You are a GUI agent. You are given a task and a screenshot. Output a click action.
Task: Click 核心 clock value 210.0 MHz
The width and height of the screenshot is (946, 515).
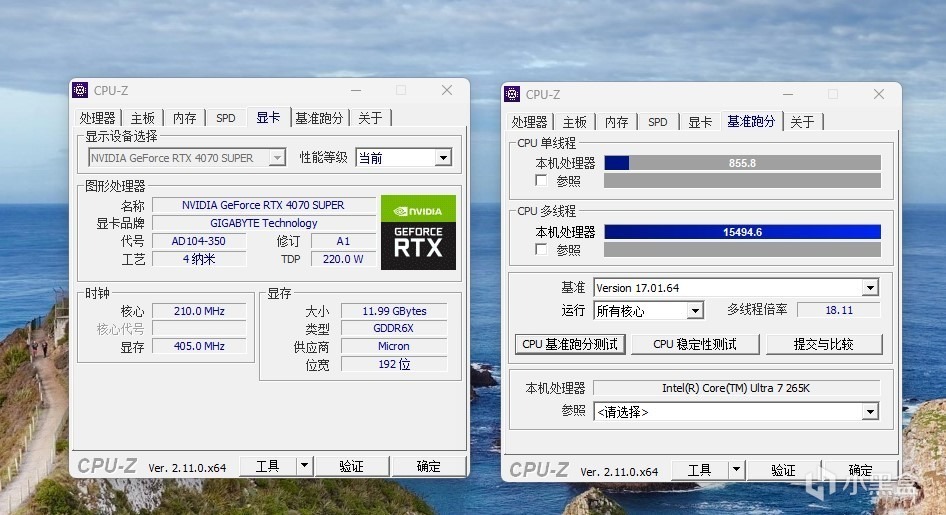199,311
